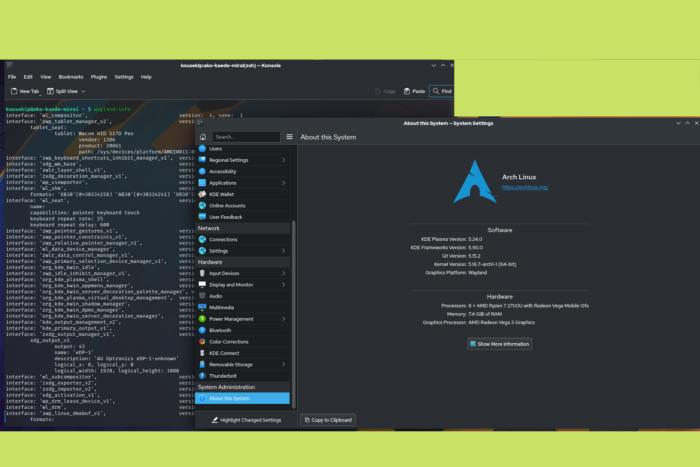The height and width of the screenshot is (467, 700).
Task: Open the Split View dropdown arrow in Konsole
Action: tap(83, 91)
